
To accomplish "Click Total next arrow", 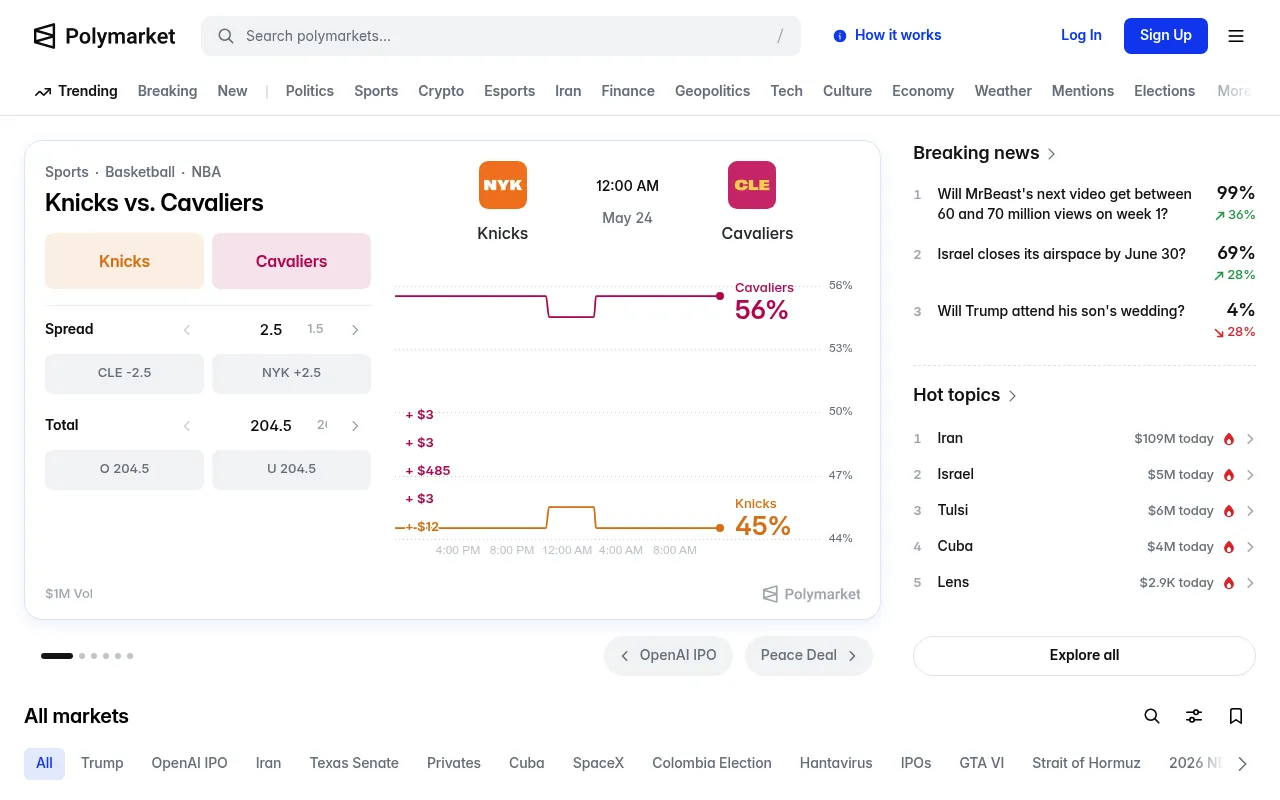I will pos(355,426).
